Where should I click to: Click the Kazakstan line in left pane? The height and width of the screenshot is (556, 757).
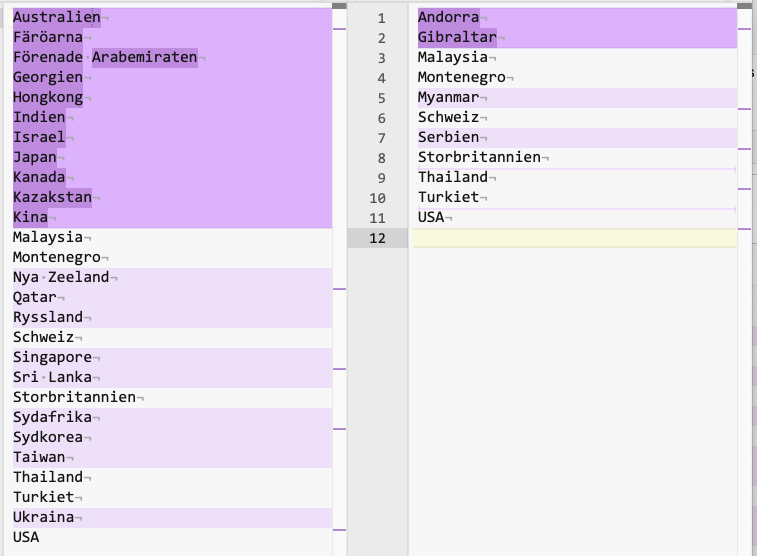tap(52, 197)
